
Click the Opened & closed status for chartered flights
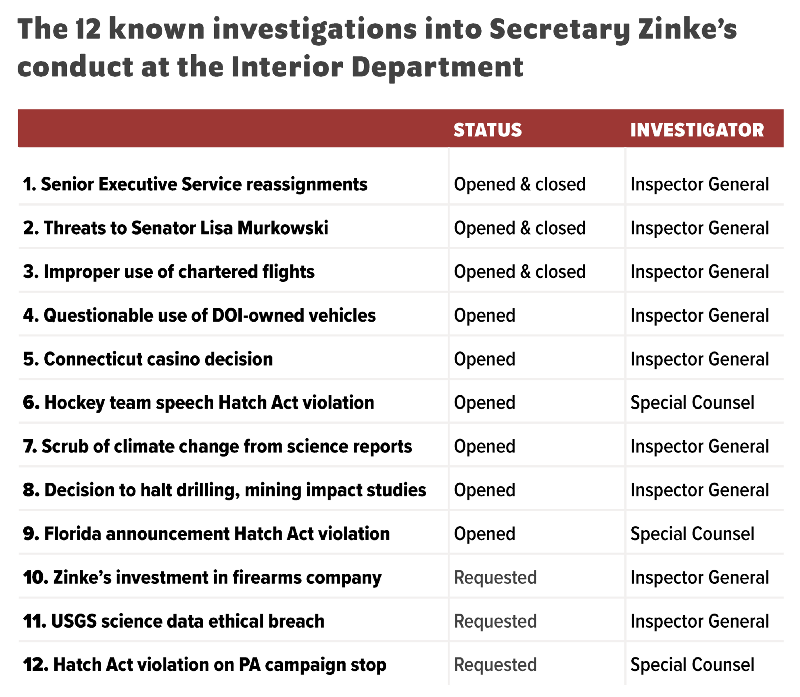click(520, 271)
